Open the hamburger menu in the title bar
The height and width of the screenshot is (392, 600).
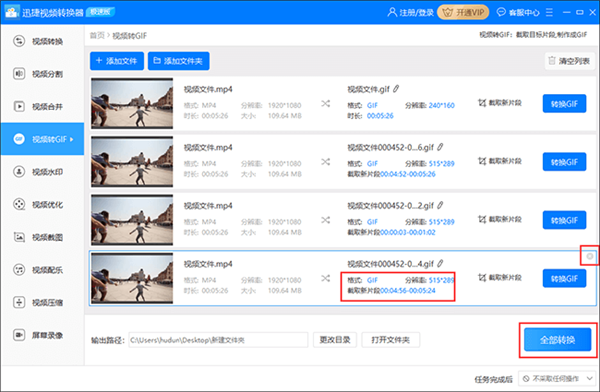(x=549, y=13)
